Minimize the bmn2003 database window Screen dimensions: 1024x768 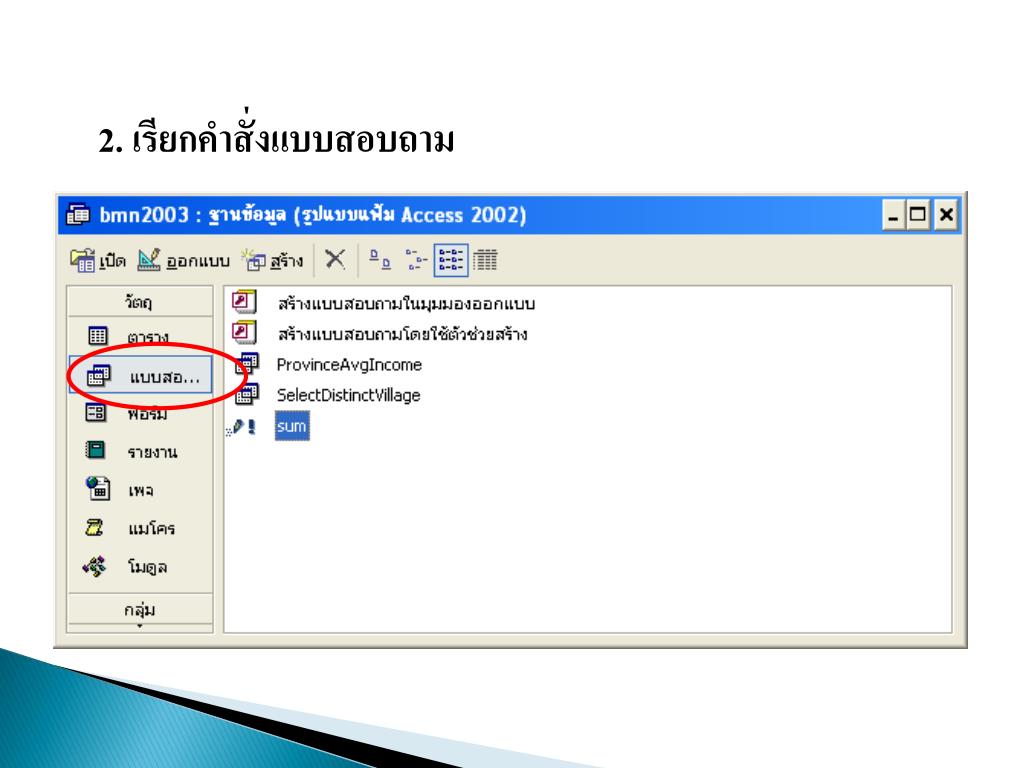tap(893, 215)
